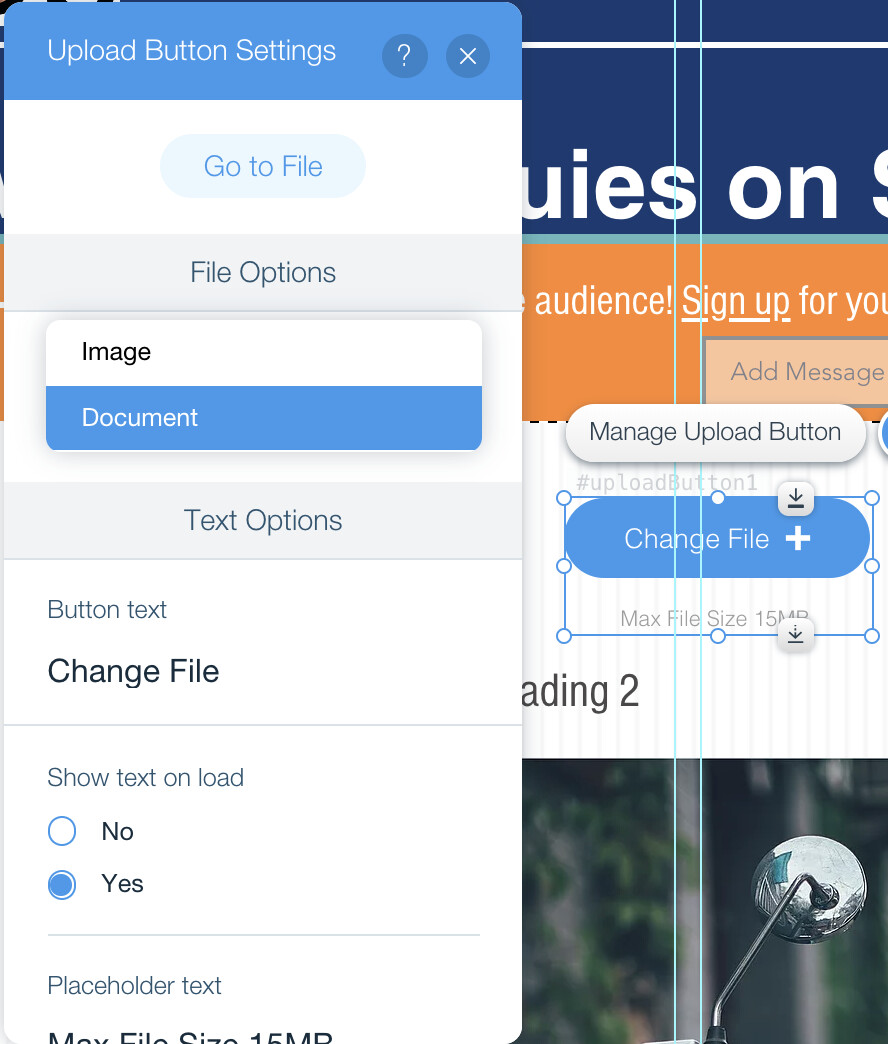
Task: Click the top download-arrow handle on upload button
Action: point(795,499)
